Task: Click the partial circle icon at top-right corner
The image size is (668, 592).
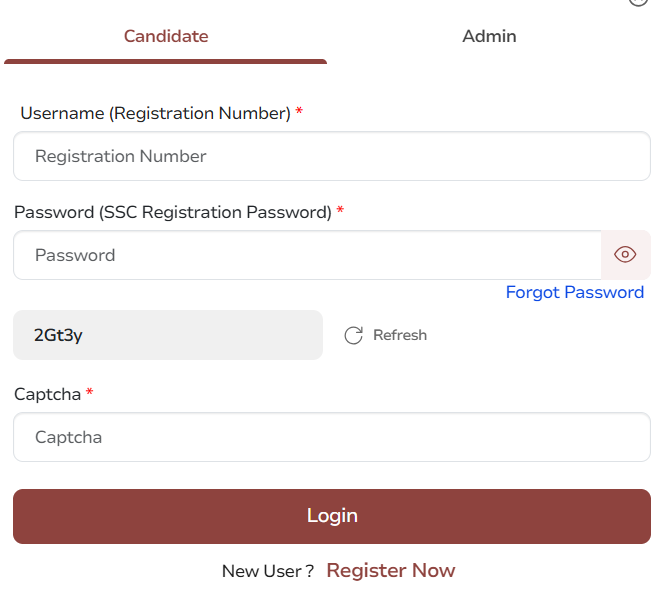Action: pyautogui.click(x=638, y=3)
